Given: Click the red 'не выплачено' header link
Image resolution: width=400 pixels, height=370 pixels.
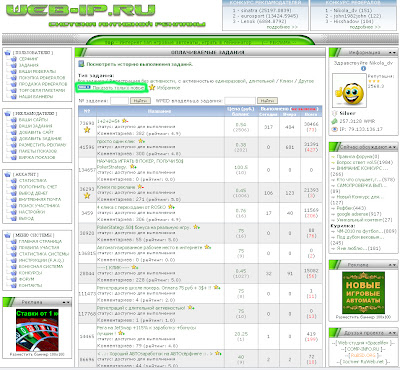Looking at the screenshot, I should (304, 109).
